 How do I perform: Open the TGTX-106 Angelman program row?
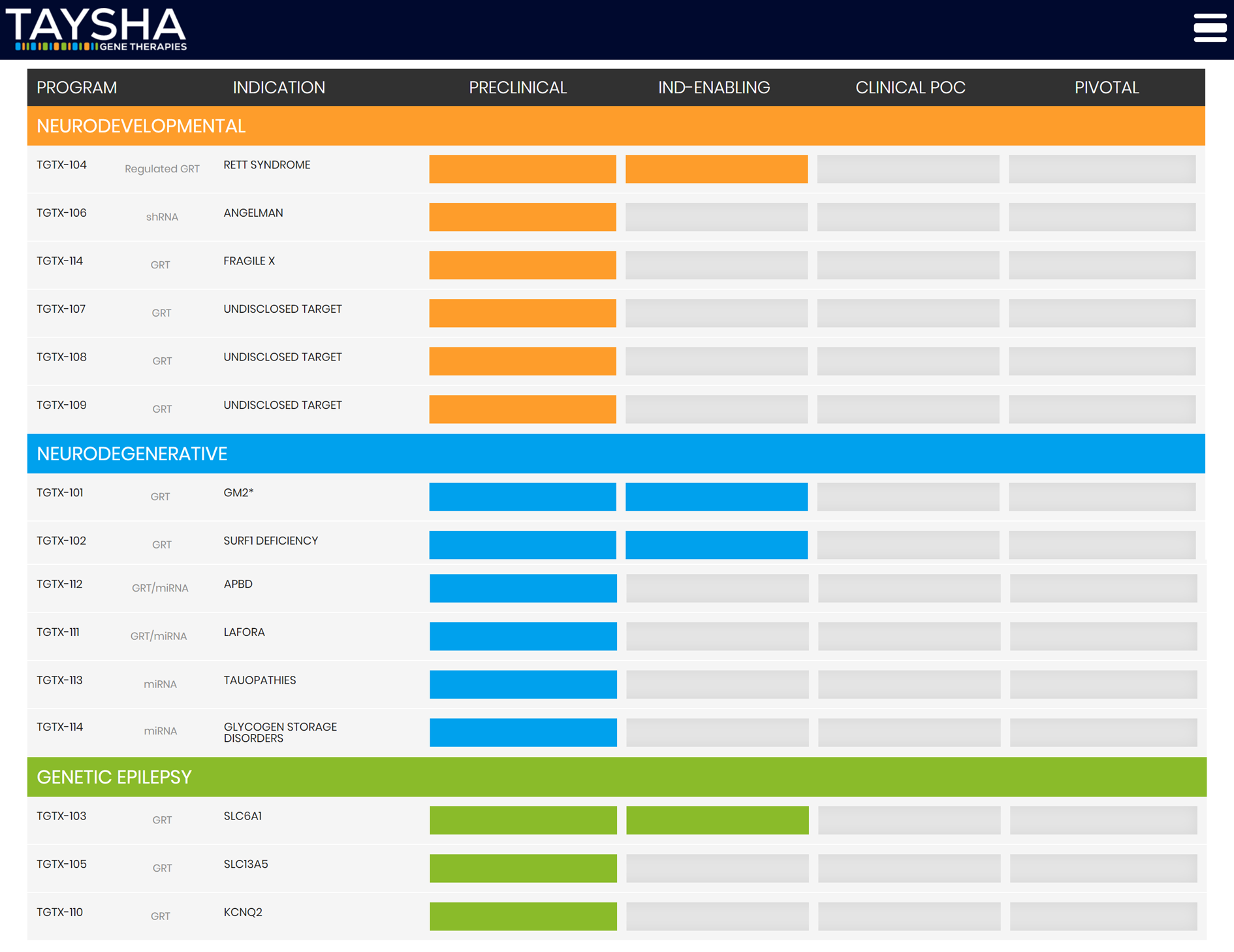(61, 213)
